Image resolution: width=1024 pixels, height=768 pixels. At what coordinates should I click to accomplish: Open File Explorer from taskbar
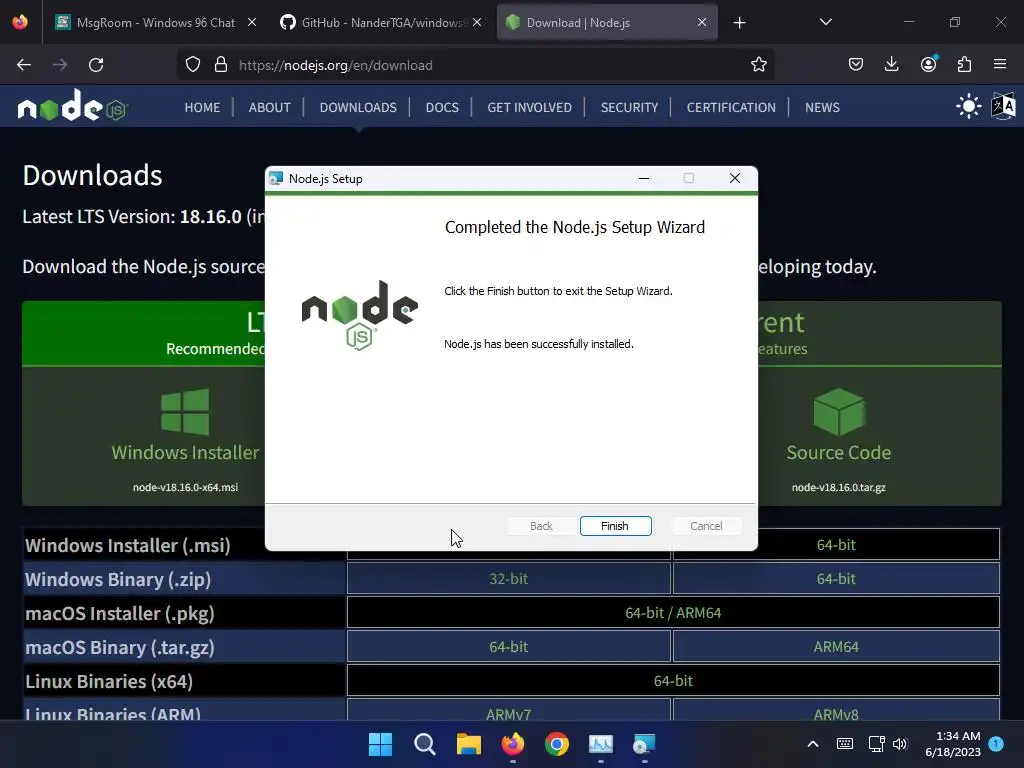tap(468, 744)
